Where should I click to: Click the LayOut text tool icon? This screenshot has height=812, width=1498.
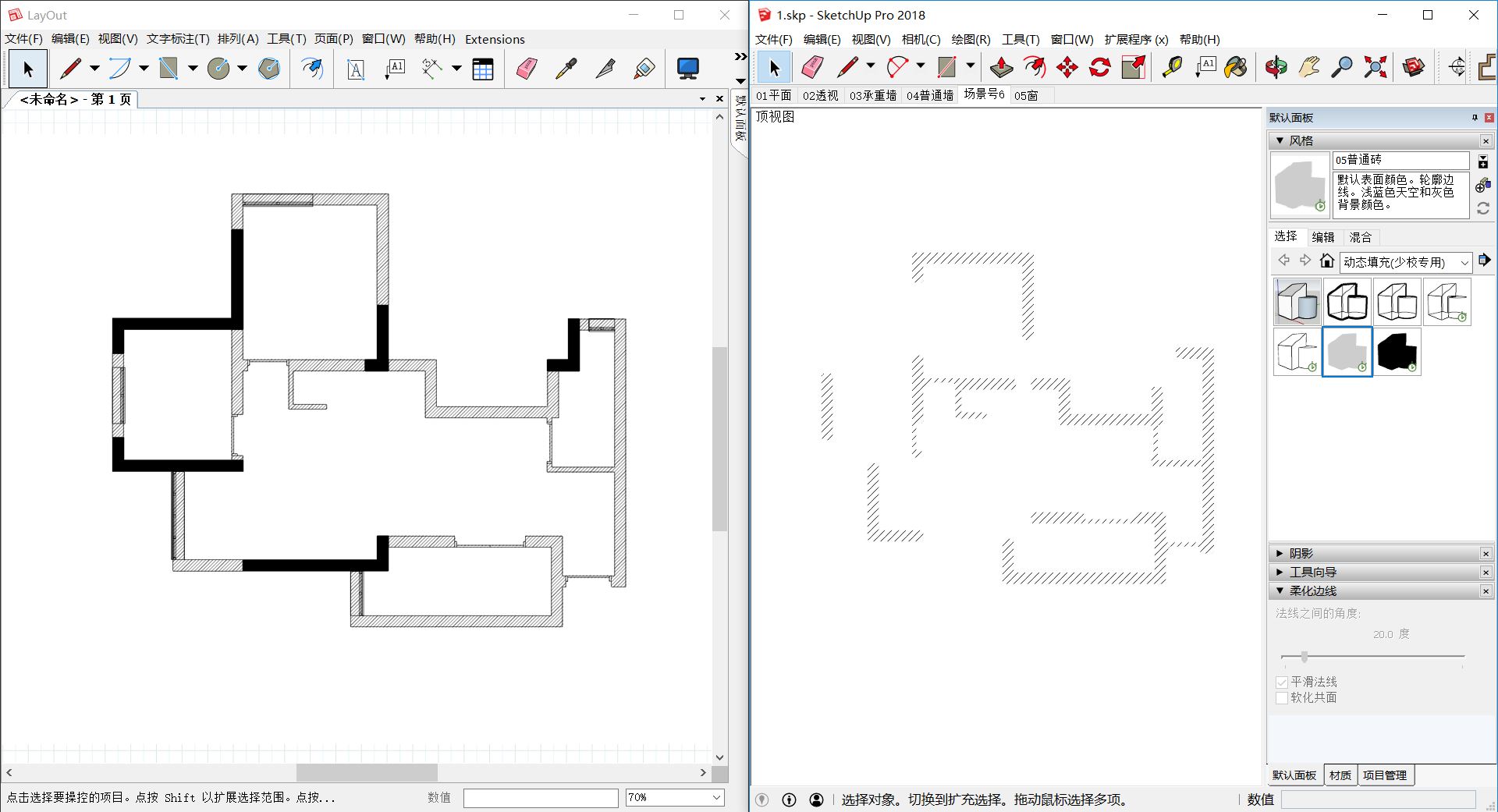(x=356, y=69)
